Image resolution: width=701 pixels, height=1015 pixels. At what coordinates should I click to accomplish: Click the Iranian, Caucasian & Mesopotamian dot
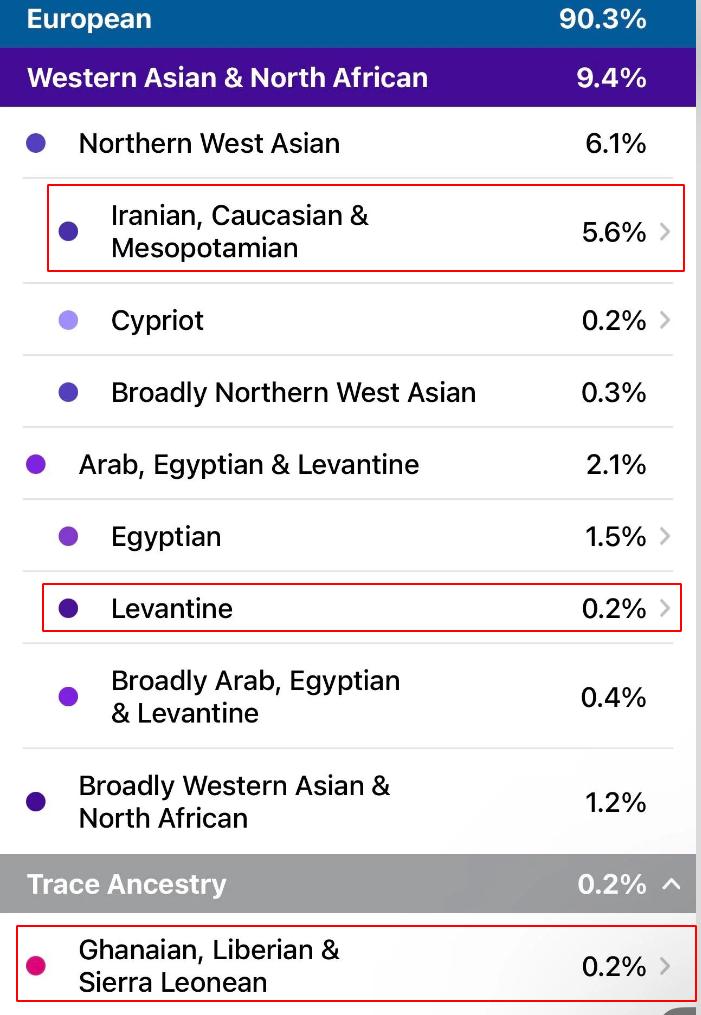click(x=68, y=232)
